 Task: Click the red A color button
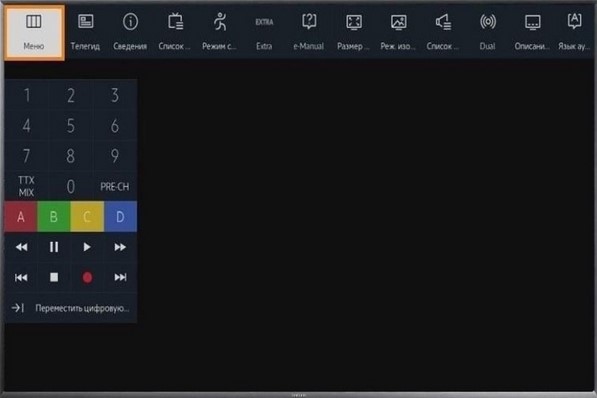(x=21, y=217)
